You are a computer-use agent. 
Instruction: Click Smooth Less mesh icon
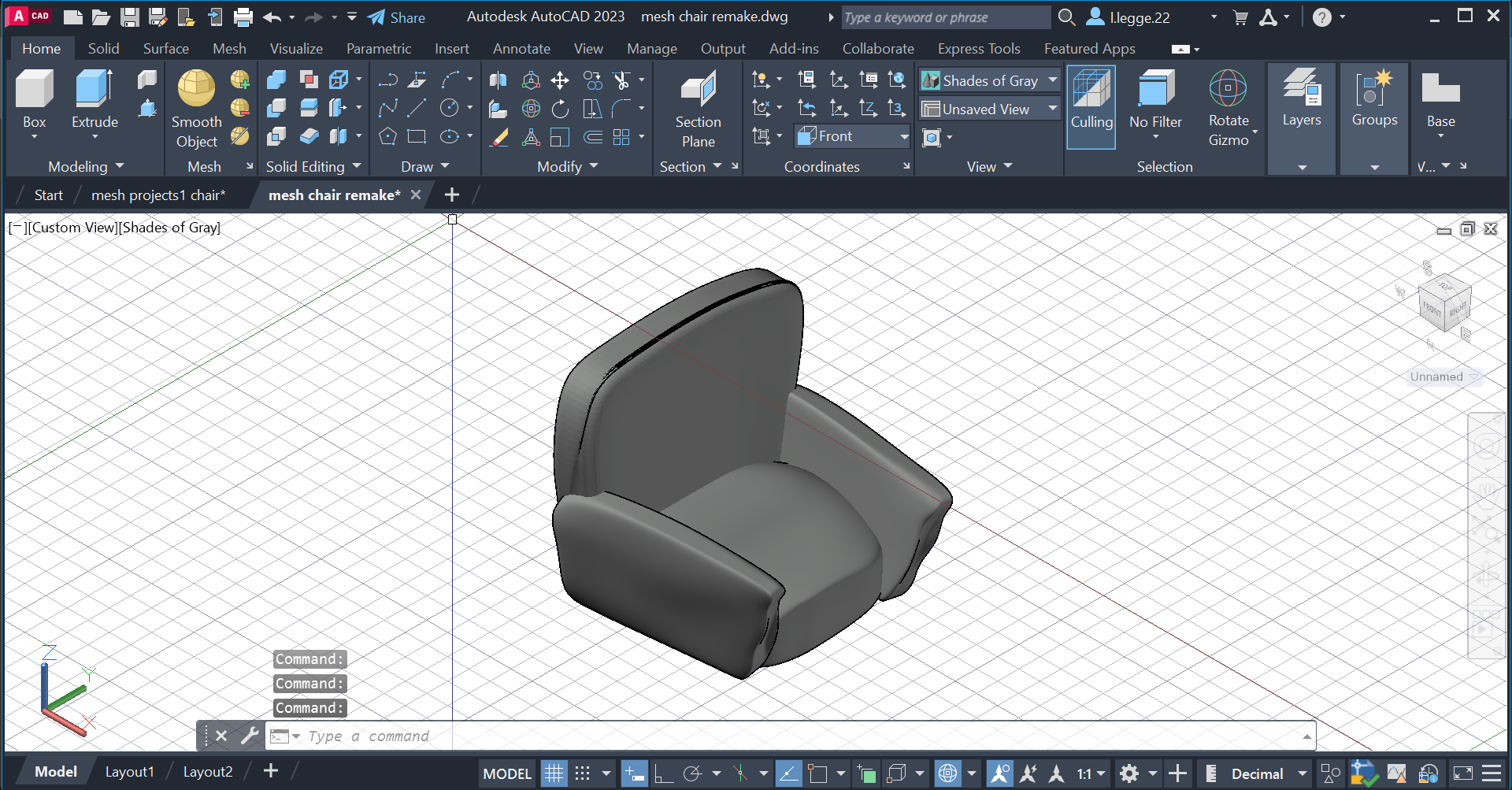coord(240,107)
